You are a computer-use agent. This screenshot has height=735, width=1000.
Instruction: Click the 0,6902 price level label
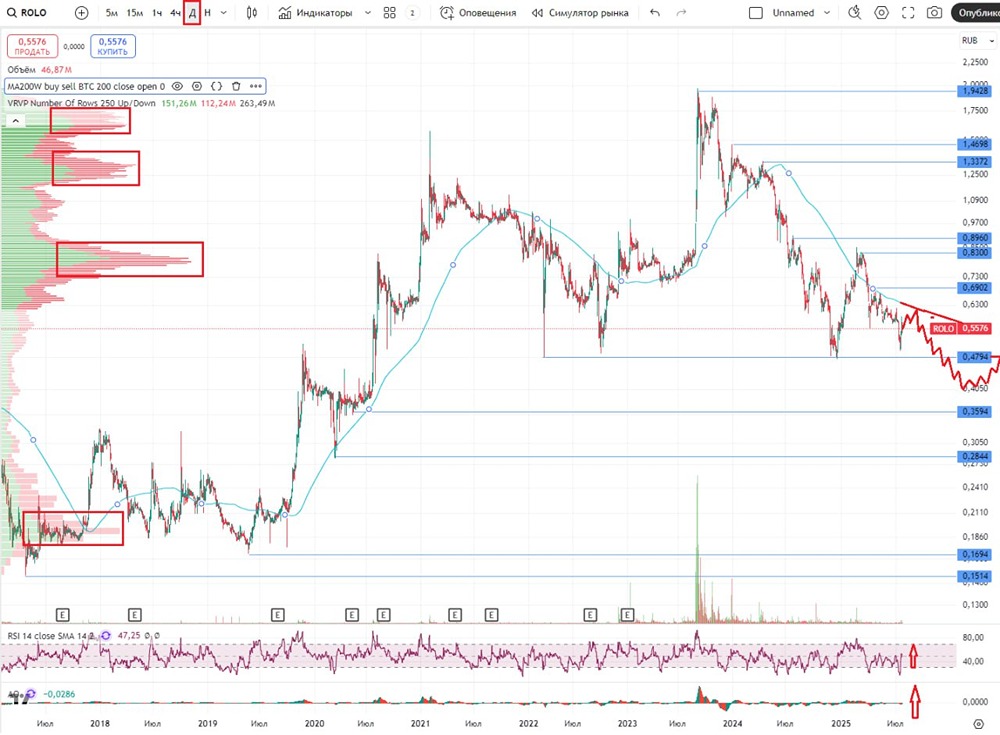coord(975,288)
